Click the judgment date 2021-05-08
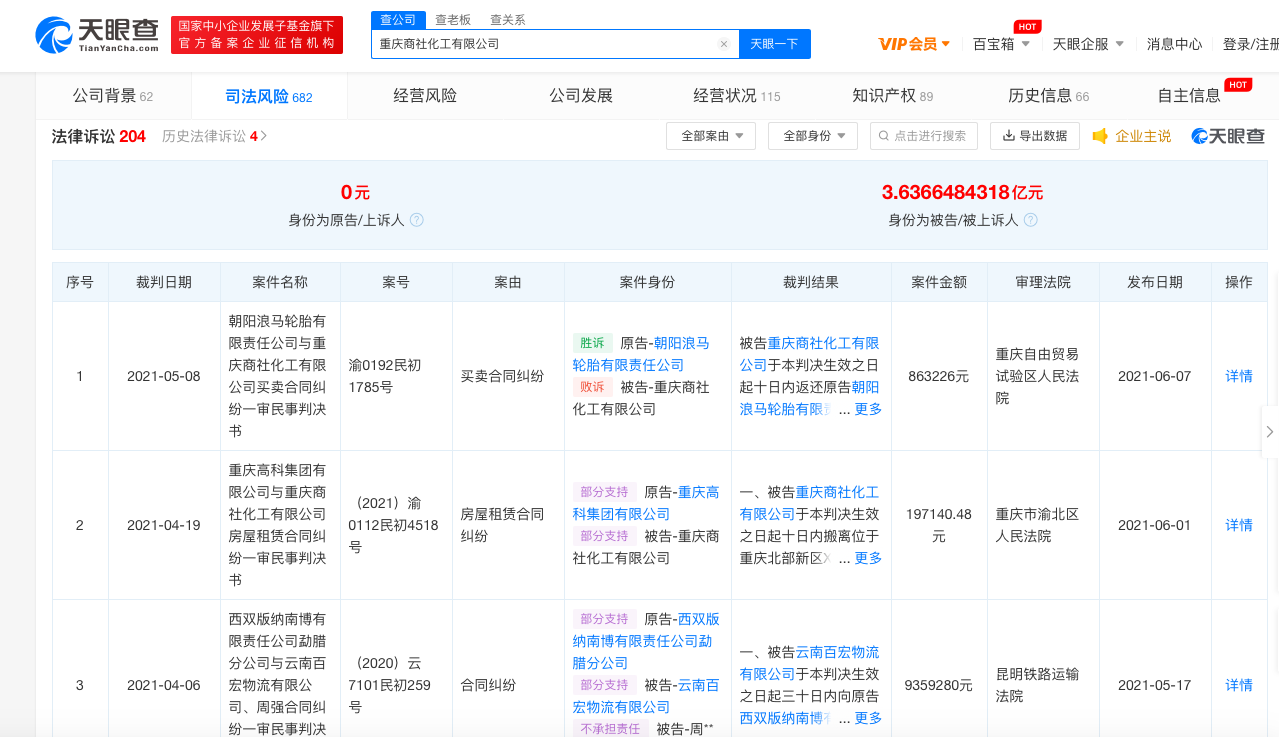 (164, 376)
